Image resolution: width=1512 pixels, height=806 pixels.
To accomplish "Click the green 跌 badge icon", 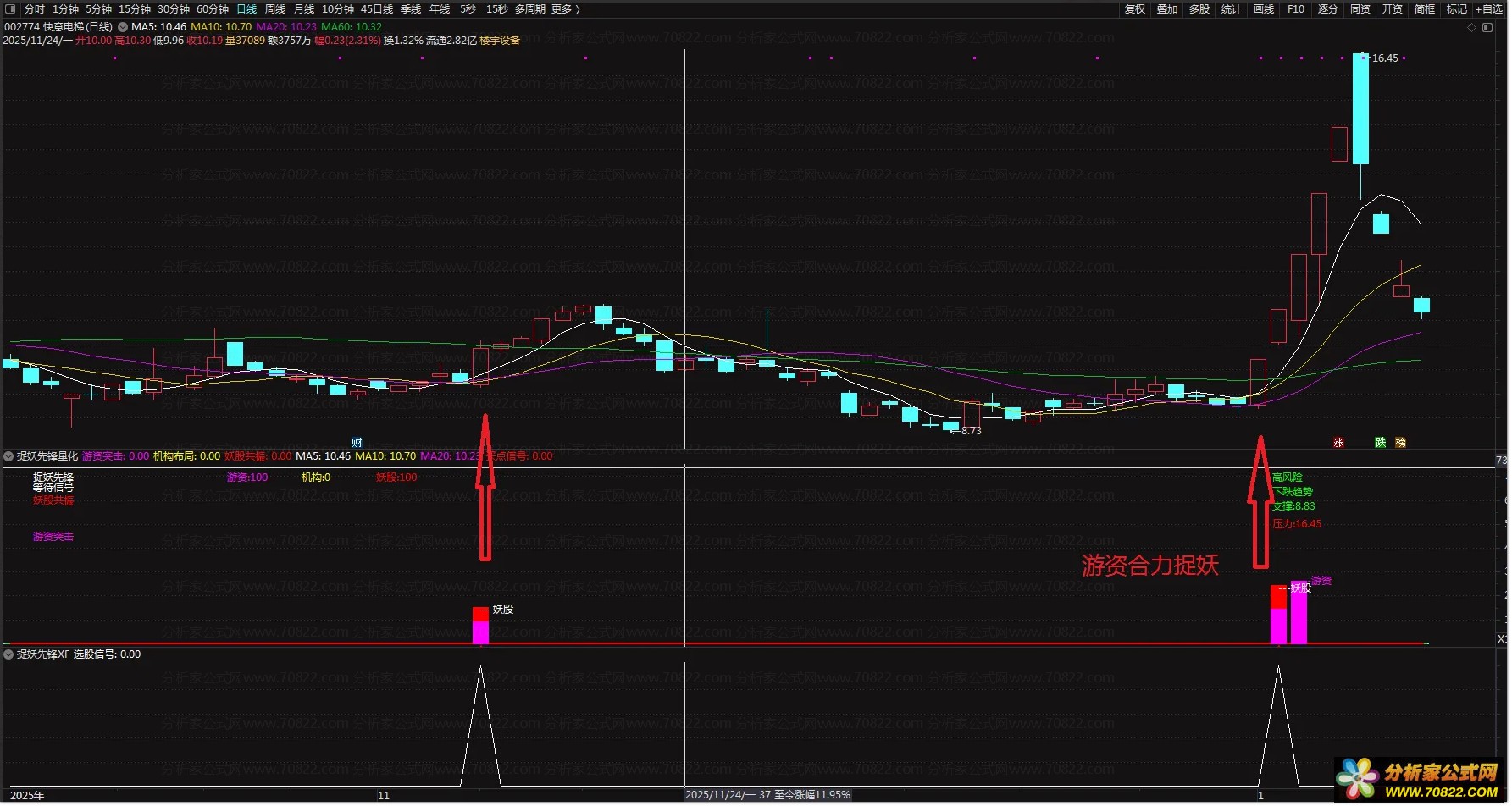I will 1380,443.
